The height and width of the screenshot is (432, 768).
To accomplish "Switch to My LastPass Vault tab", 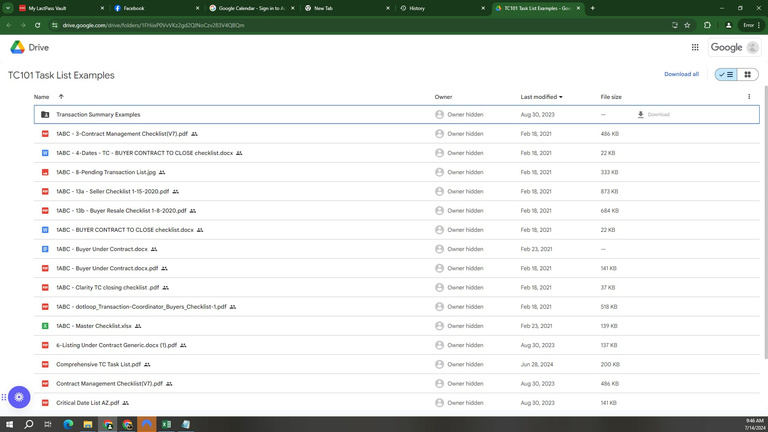I will (59, 8).
